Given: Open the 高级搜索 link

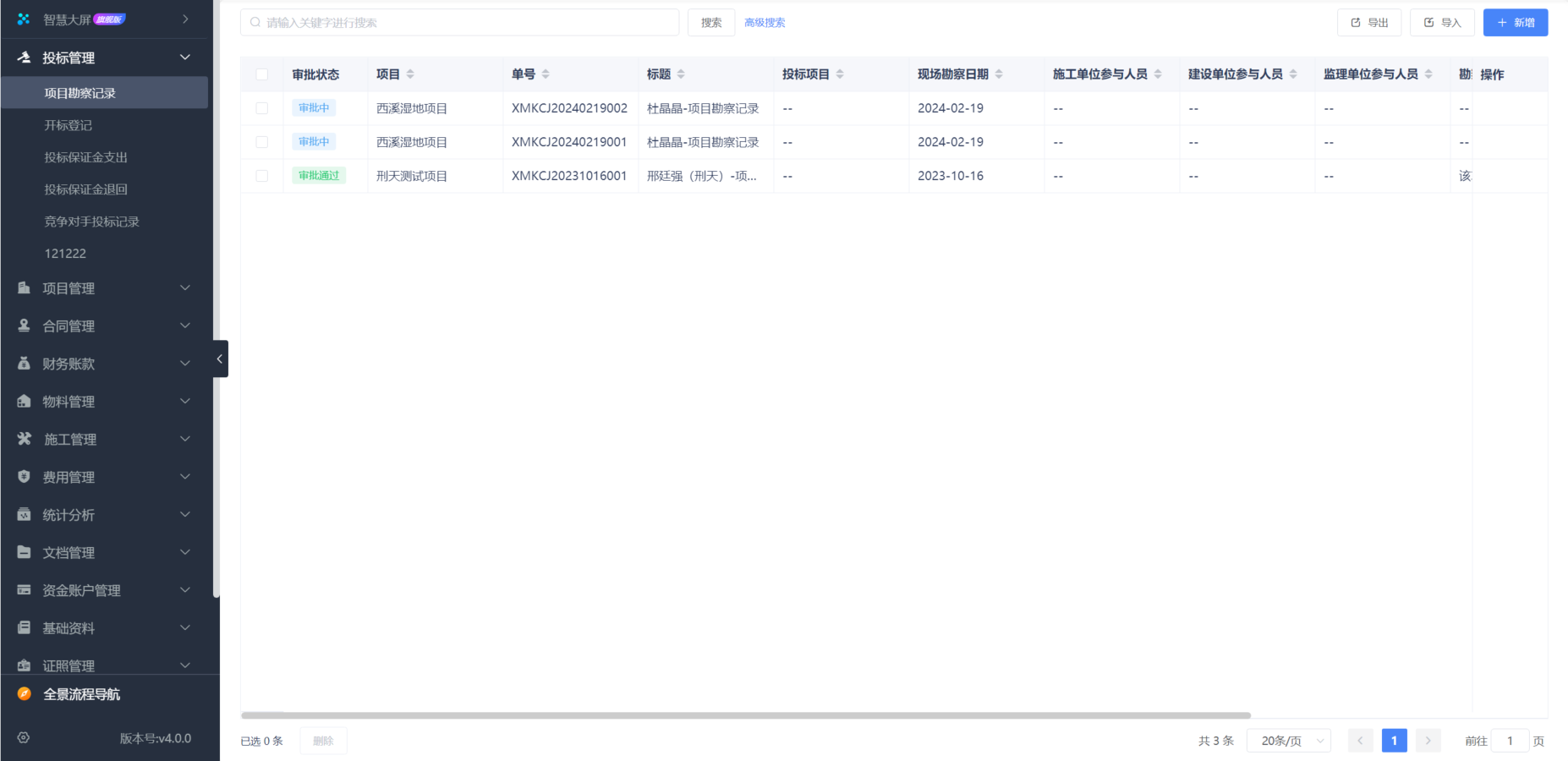Looking at the screenshot, I should click(765, 23).
